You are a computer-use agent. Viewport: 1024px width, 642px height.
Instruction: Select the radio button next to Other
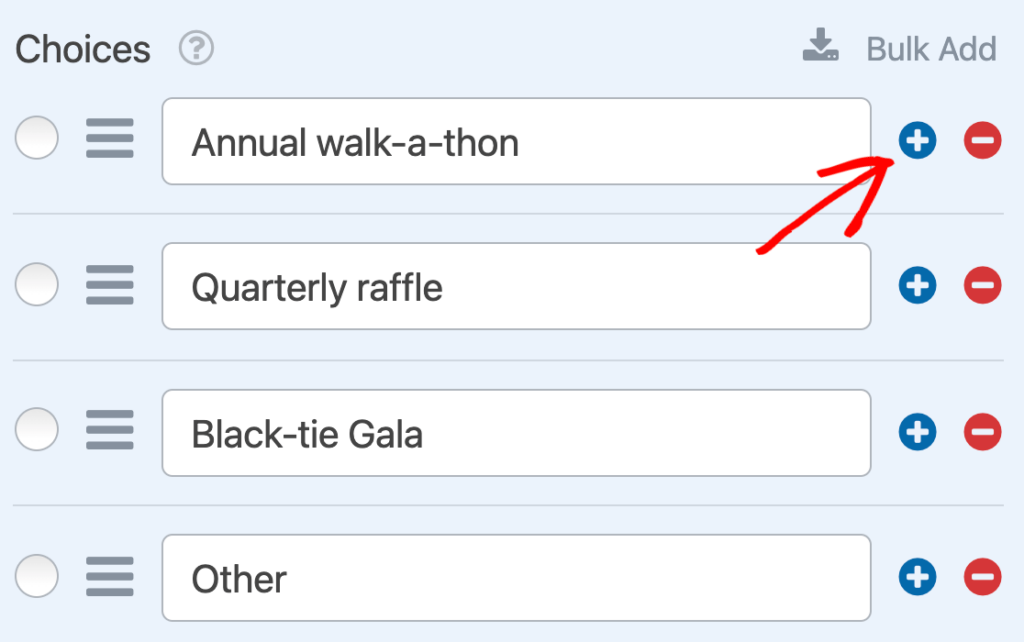coord(36,577)
